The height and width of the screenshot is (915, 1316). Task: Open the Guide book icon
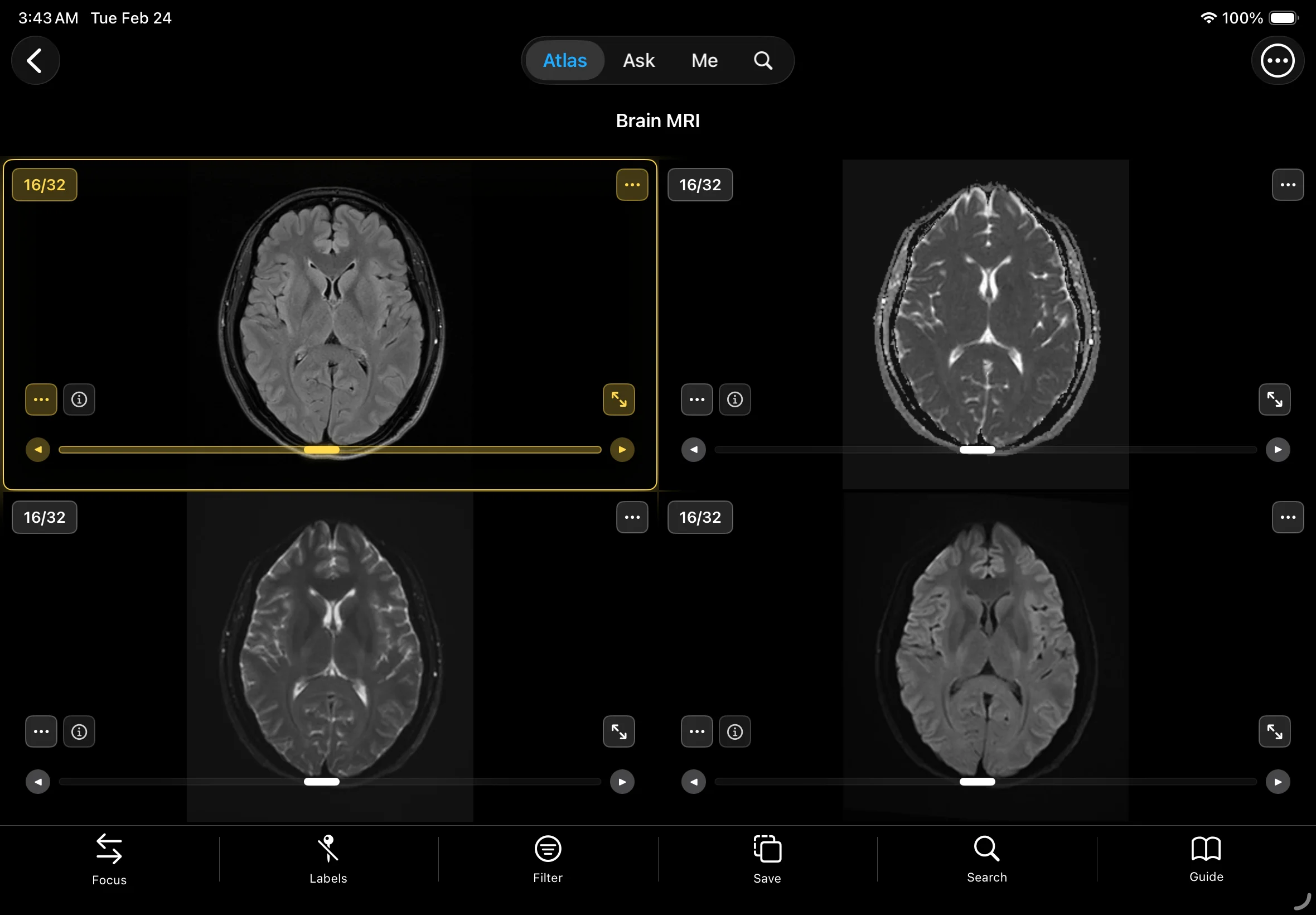click(x=1206, y=858)
